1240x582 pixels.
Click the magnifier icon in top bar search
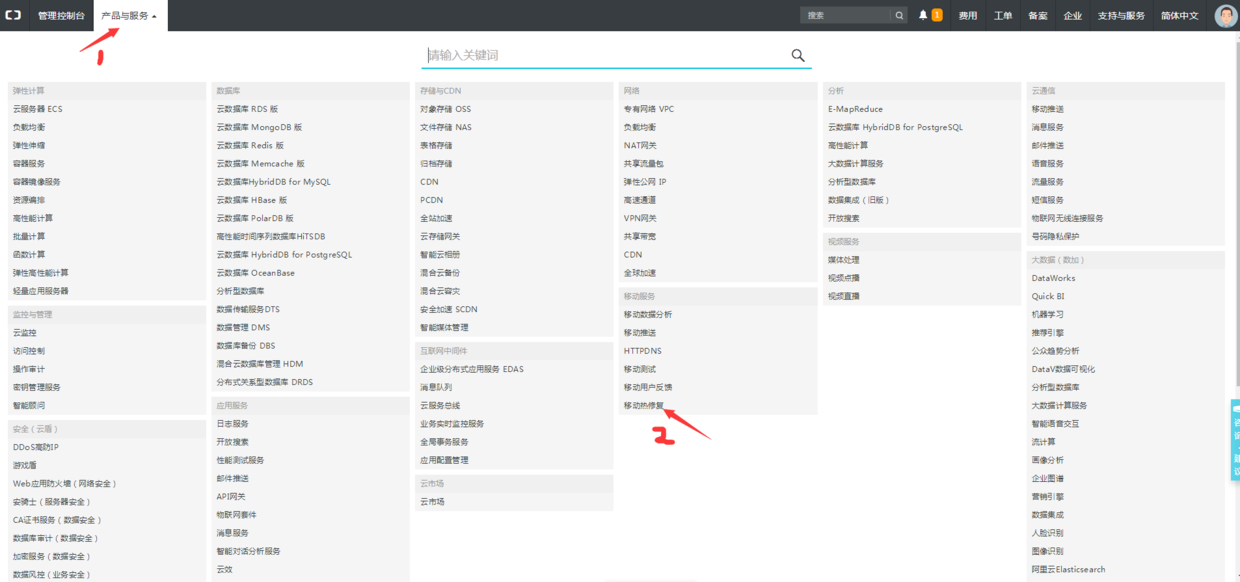pos(899,15)
